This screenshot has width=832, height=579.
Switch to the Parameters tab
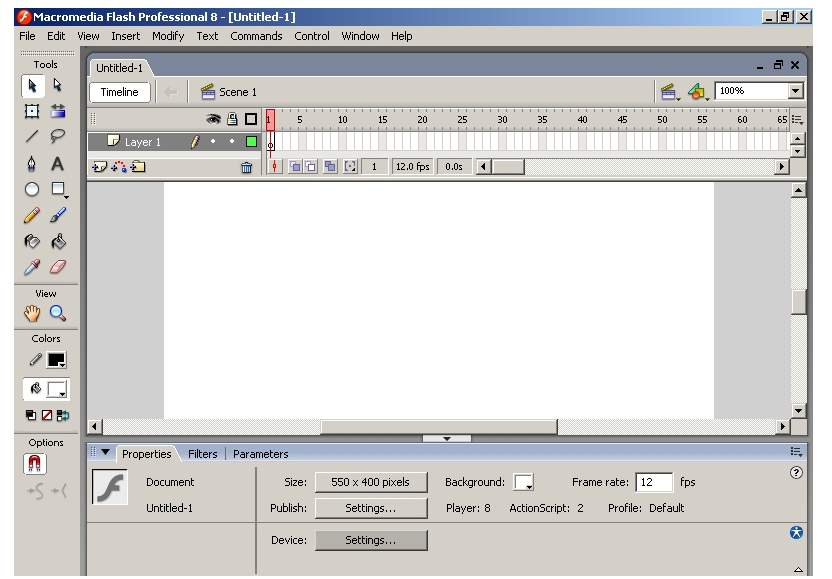point(261,454)
